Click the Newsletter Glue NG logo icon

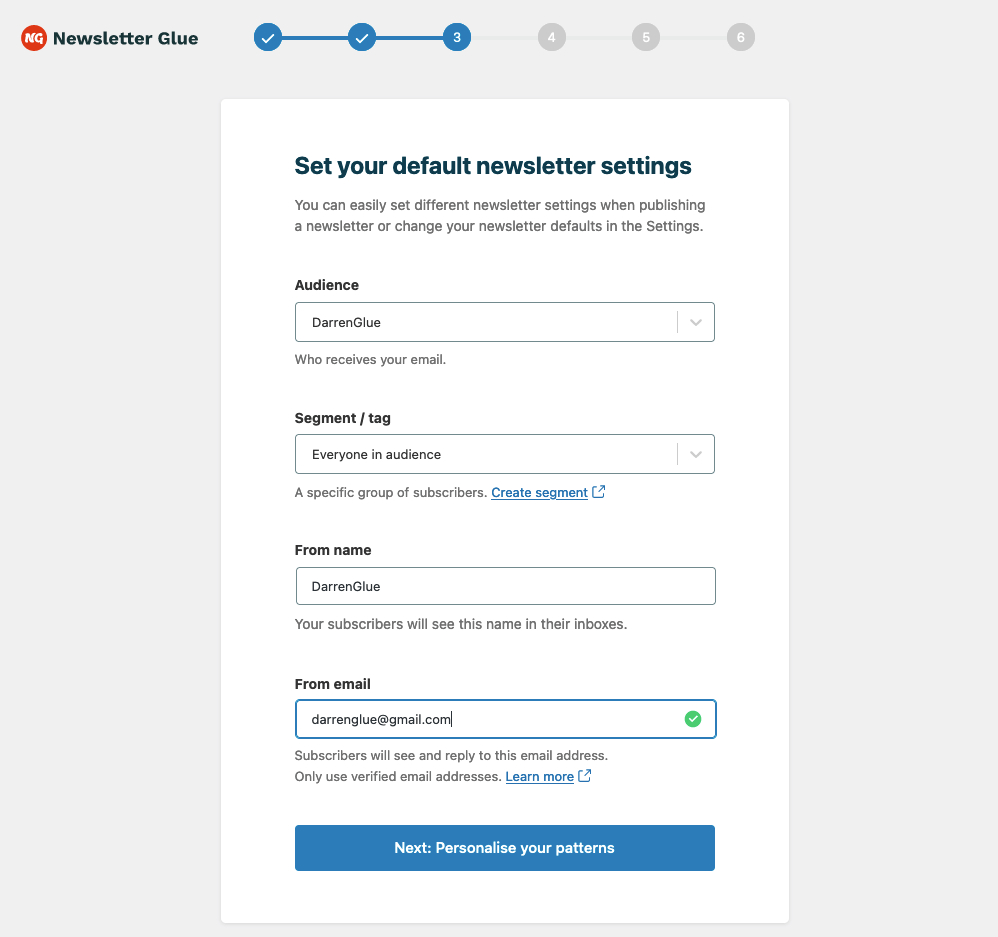34,38
